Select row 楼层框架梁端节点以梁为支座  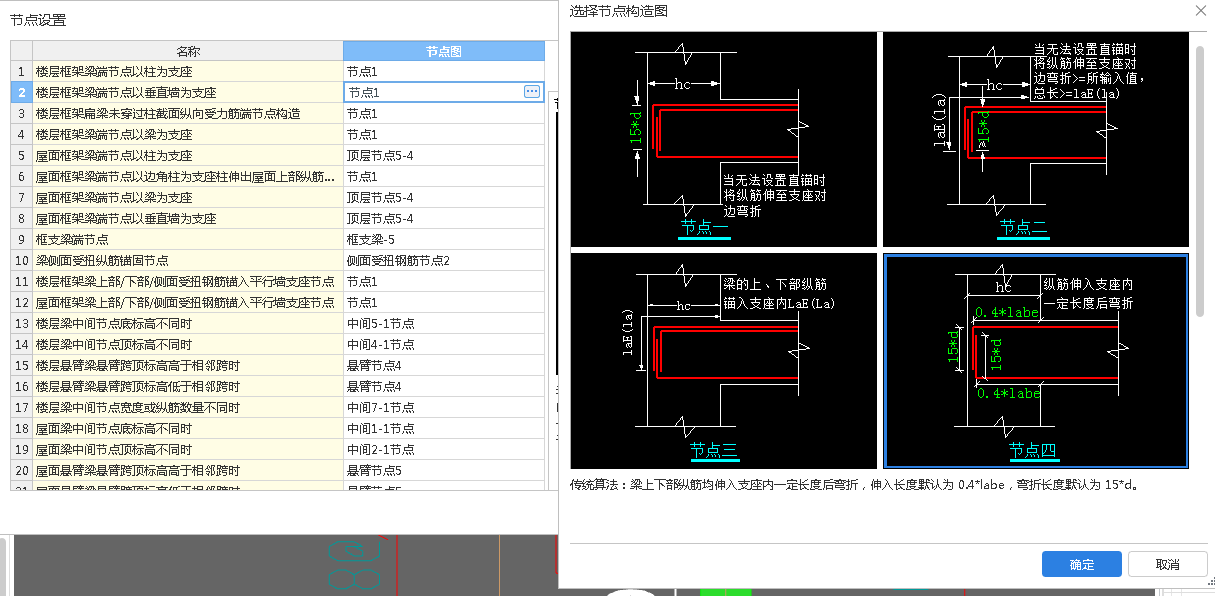[x=188, y=135]
